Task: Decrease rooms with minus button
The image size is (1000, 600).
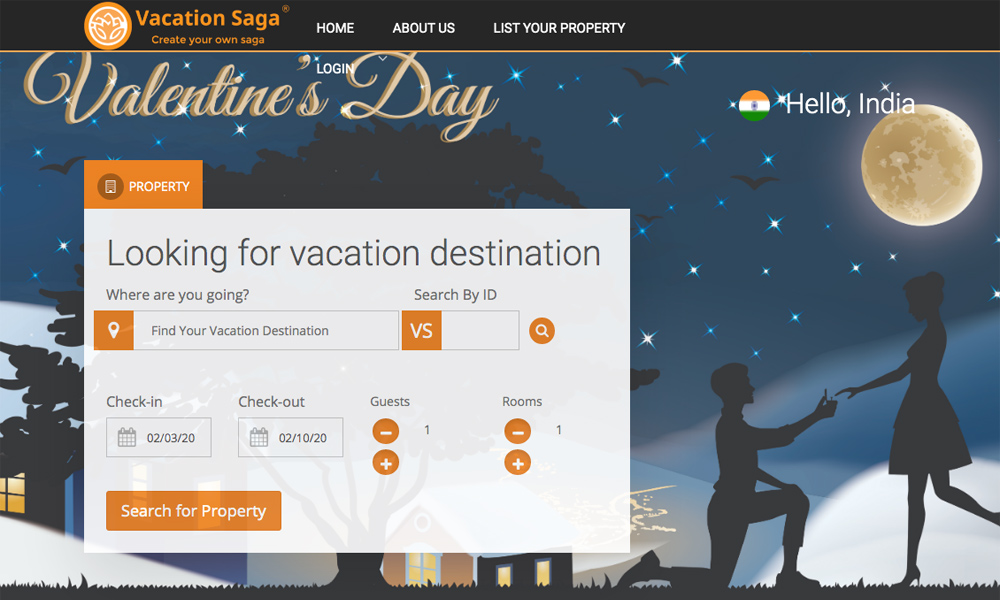Action: 517,431
